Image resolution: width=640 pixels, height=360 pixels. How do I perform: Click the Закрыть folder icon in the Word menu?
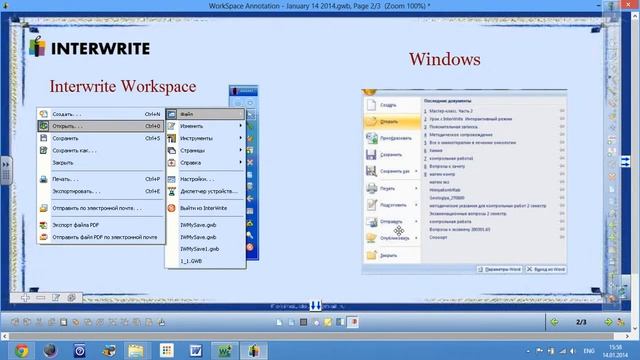[x=371, y=255]
